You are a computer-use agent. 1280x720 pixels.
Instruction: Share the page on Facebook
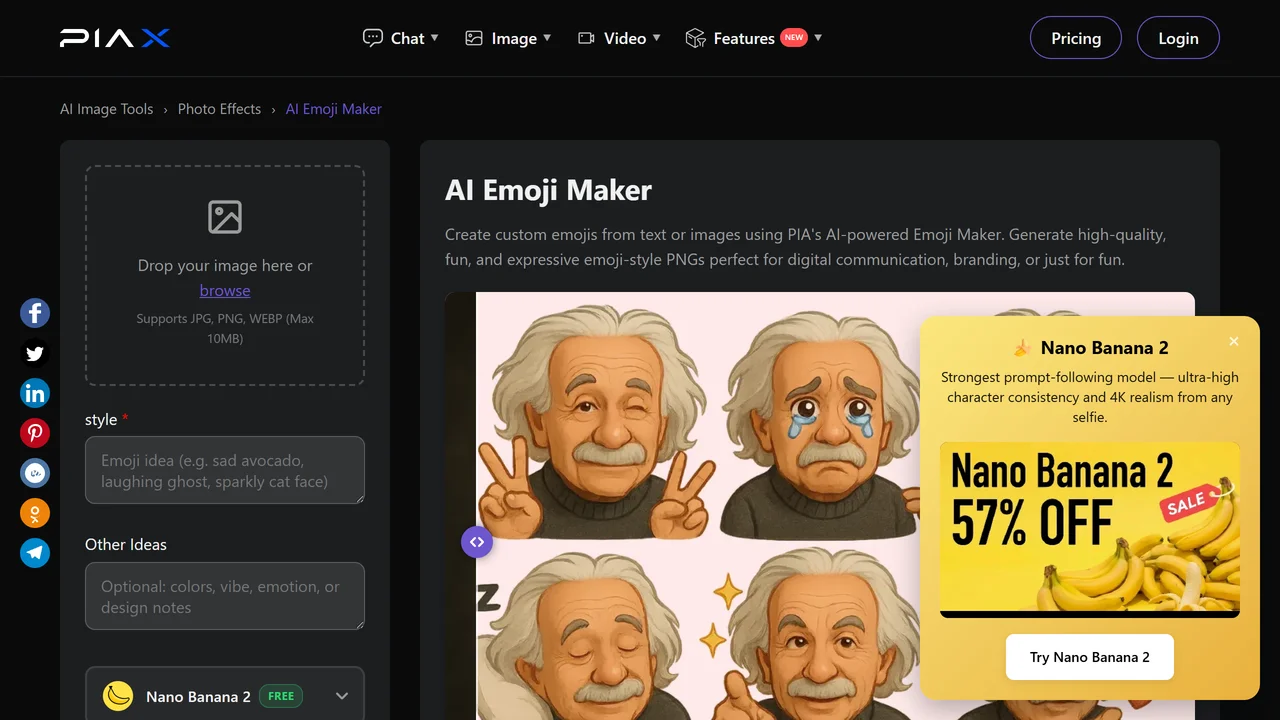point(35,313)
